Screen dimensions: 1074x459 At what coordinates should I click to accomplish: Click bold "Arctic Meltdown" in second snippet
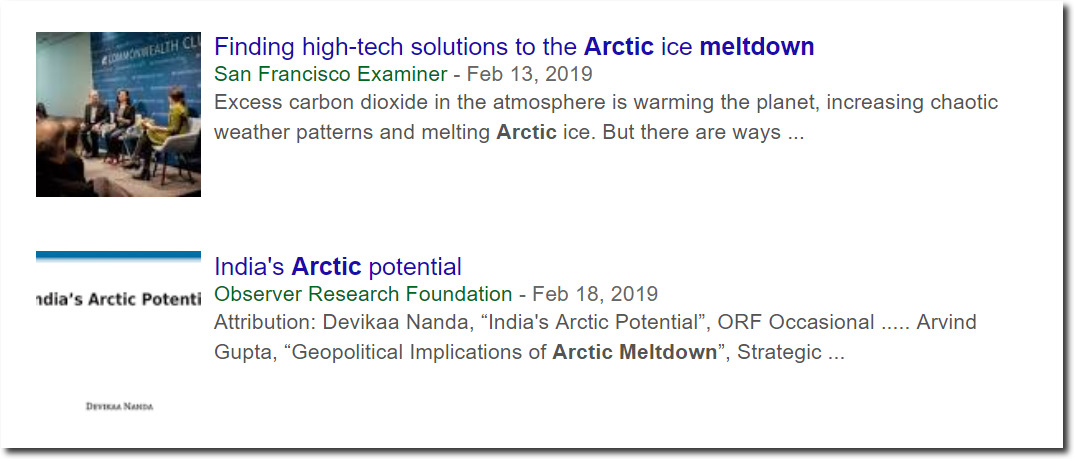634,352
